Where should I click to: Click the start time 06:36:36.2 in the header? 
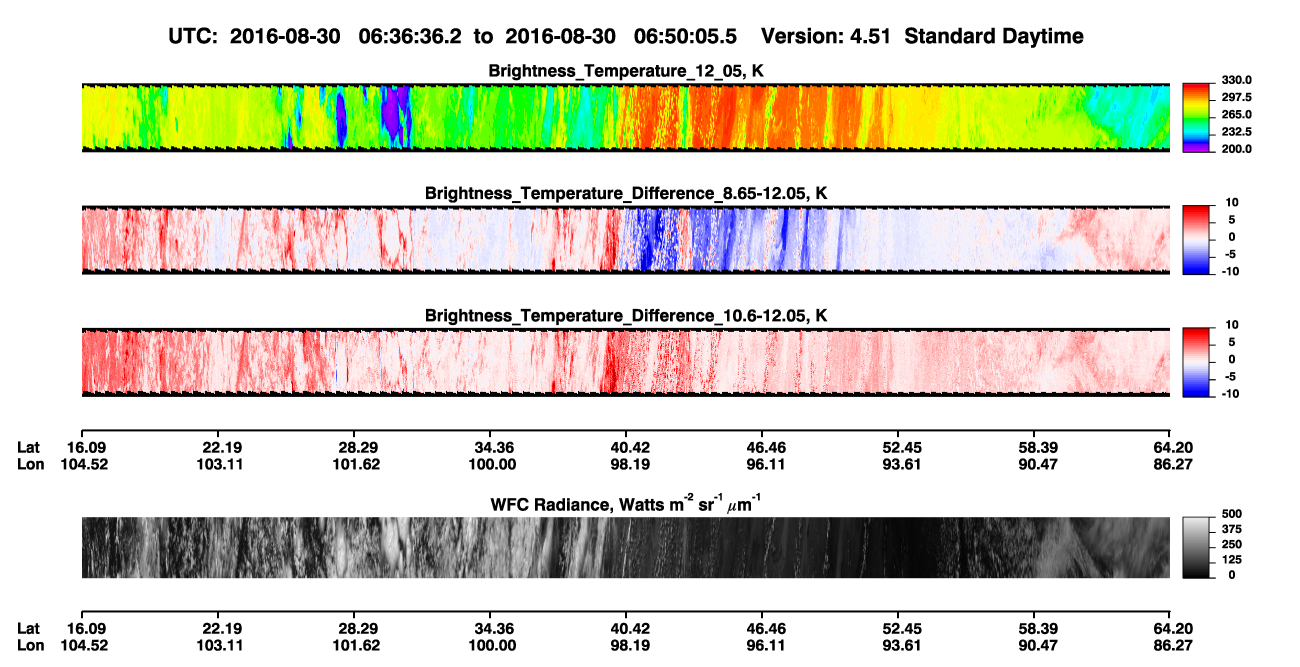(408, 36)
